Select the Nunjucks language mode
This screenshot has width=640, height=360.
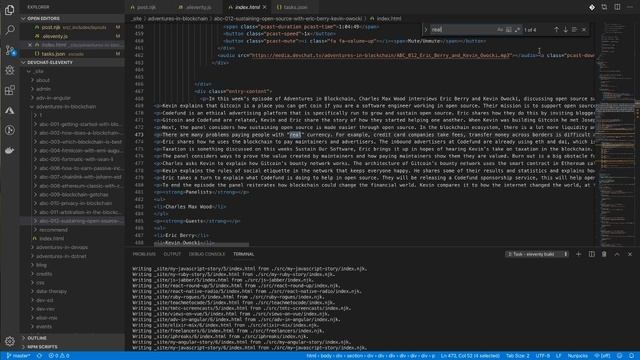point(578,356)
